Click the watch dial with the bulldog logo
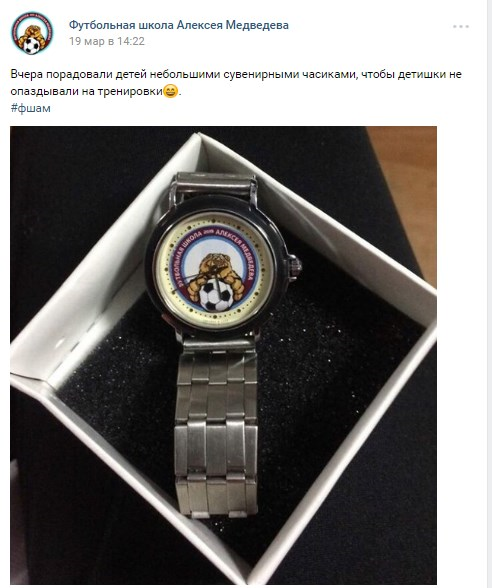Screen dimensions: 492x588 pos(215,270)
